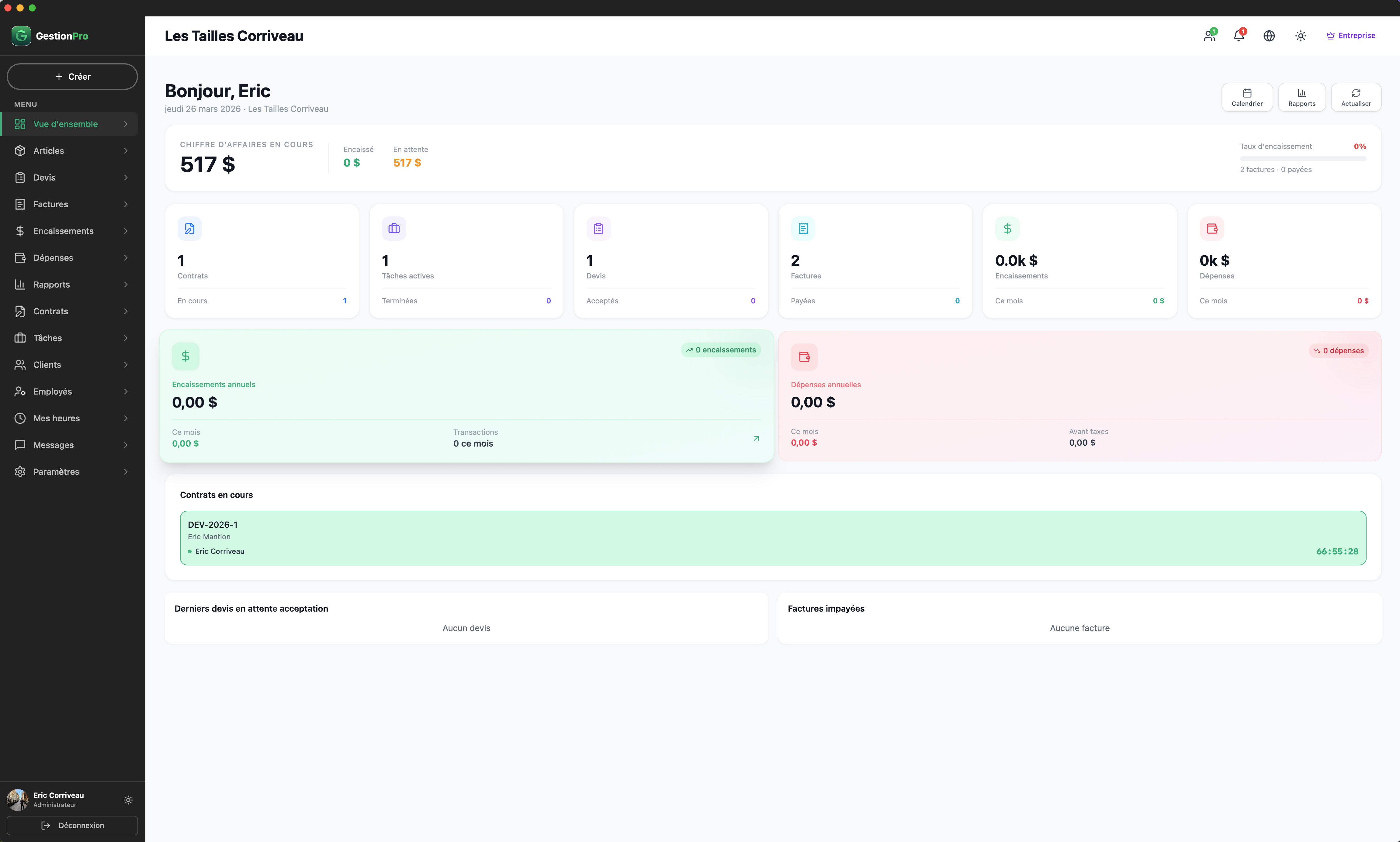Click the Factures icon in sidebar
This screenshot has width=1400, height=842.
click(20, 204)
